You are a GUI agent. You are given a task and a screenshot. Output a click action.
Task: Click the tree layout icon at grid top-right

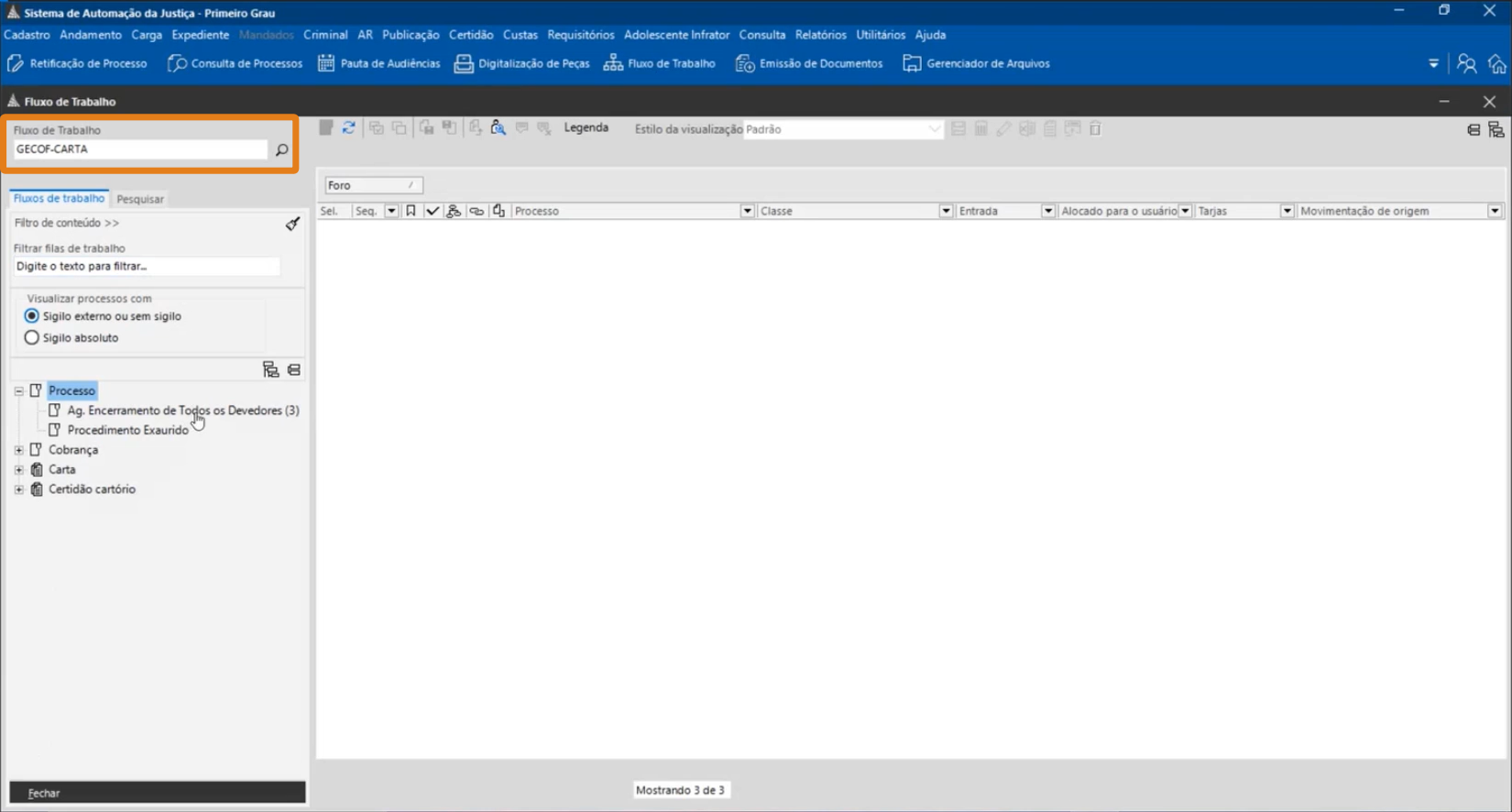pyautogui.click(x=1496, y=130)
